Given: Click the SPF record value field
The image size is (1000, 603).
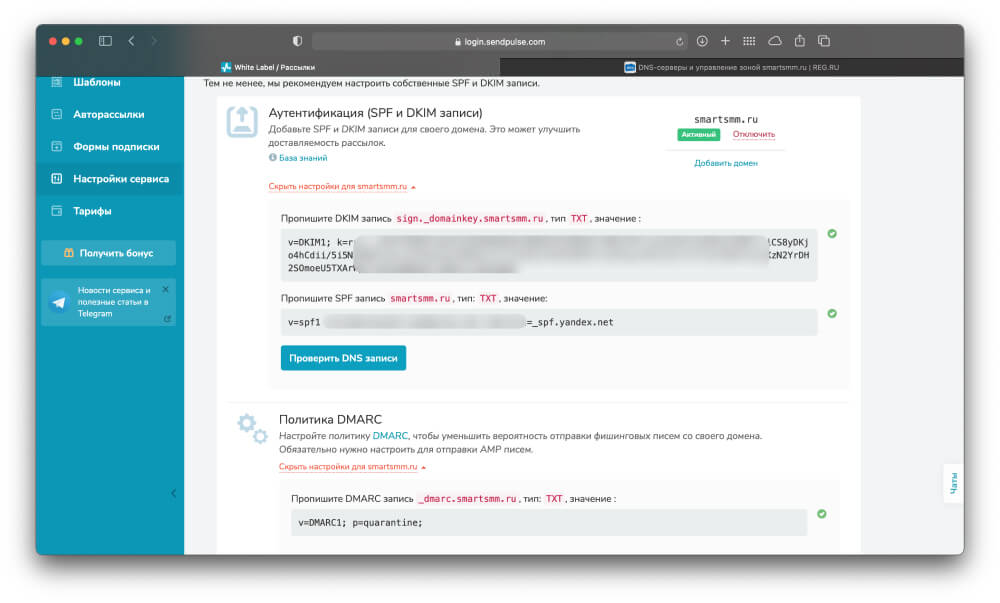Looking at the screenshot, I should click(549, 322).
